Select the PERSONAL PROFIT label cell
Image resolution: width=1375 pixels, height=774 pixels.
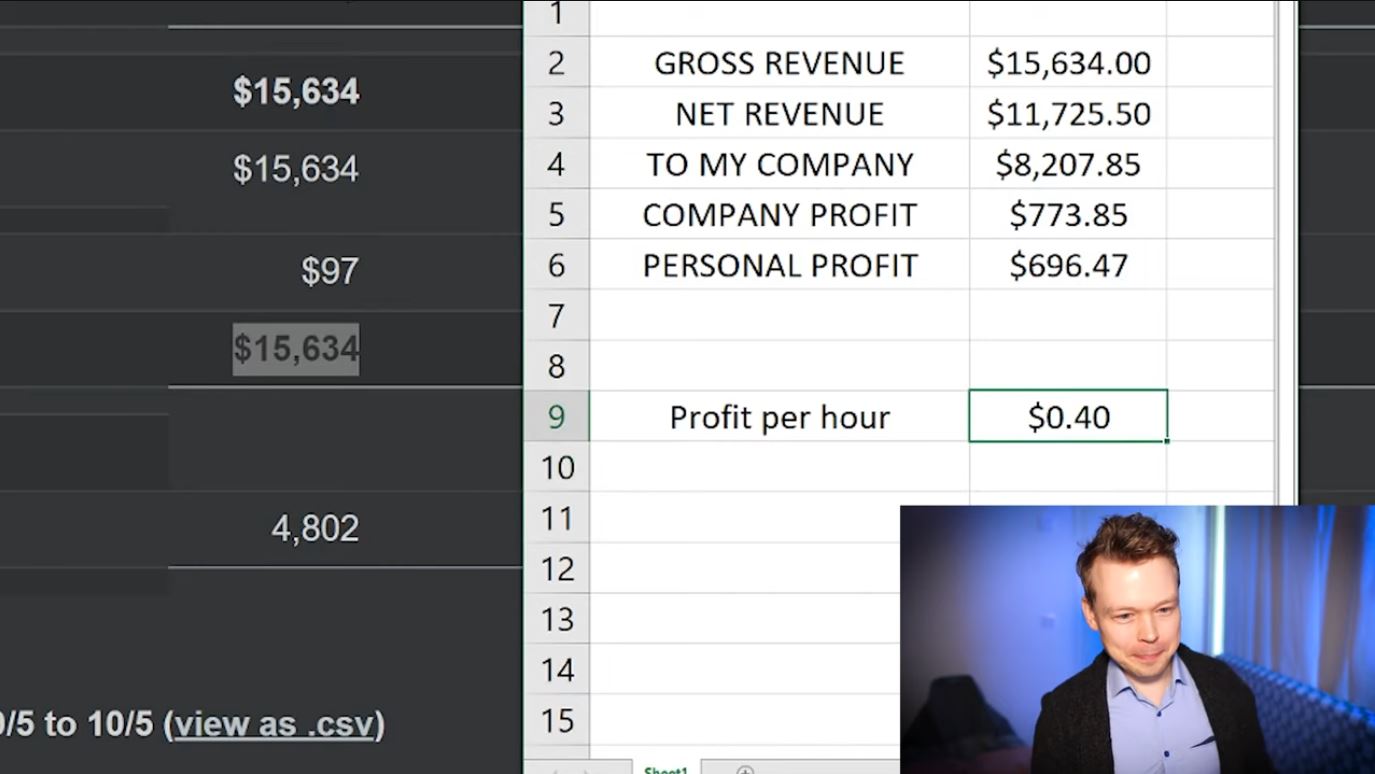tap(779, 265)
